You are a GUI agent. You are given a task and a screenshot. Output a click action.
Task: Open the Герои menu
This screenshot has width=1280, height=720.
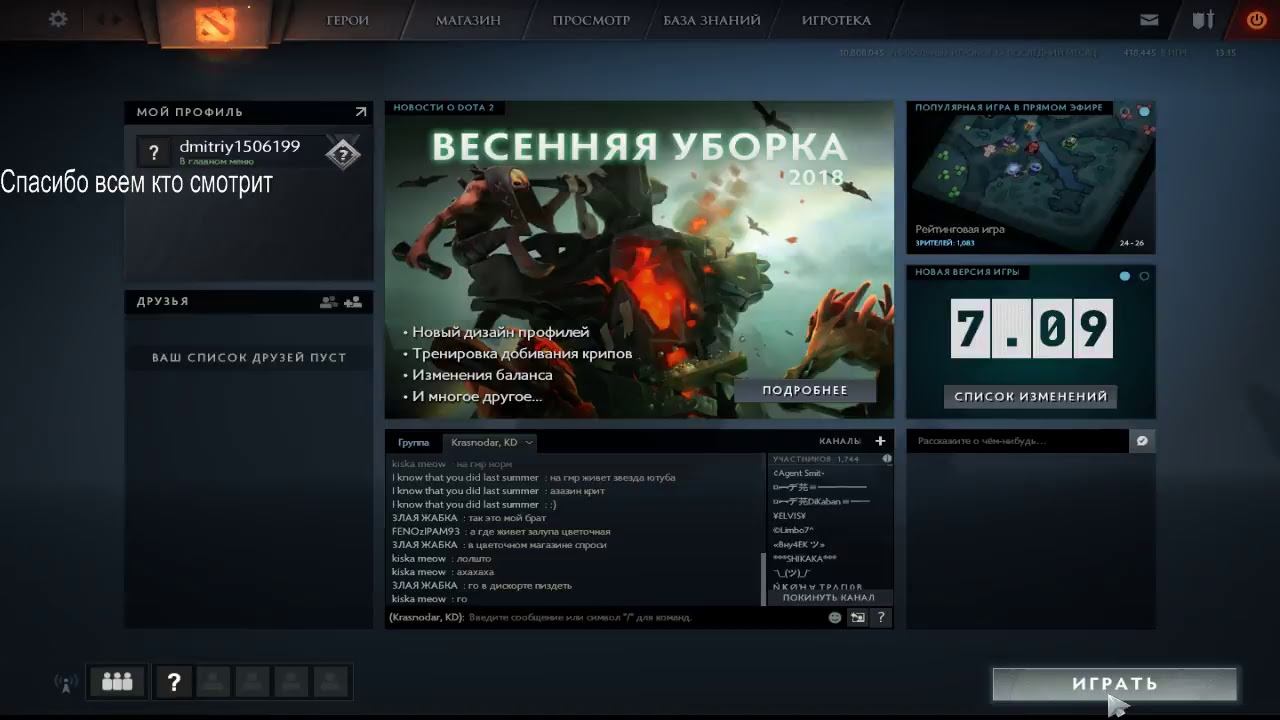click(348, 20)
